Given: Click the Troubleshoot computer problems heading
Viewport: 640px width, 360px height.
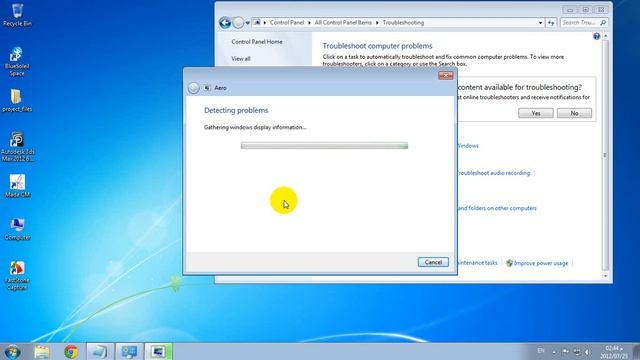Looking at the screenshot, I should pos(377,46).
